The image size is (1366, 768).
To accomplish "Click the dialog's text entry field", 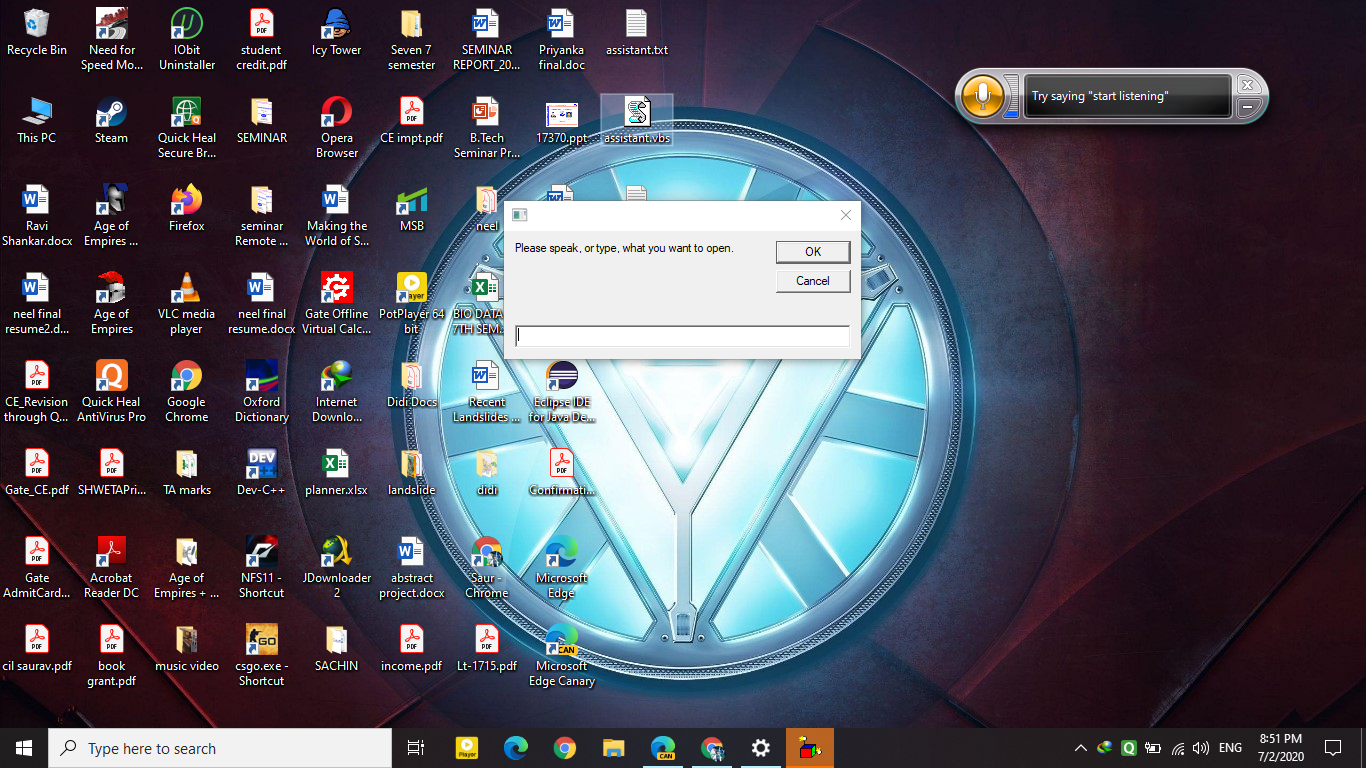I will point(681,335).
